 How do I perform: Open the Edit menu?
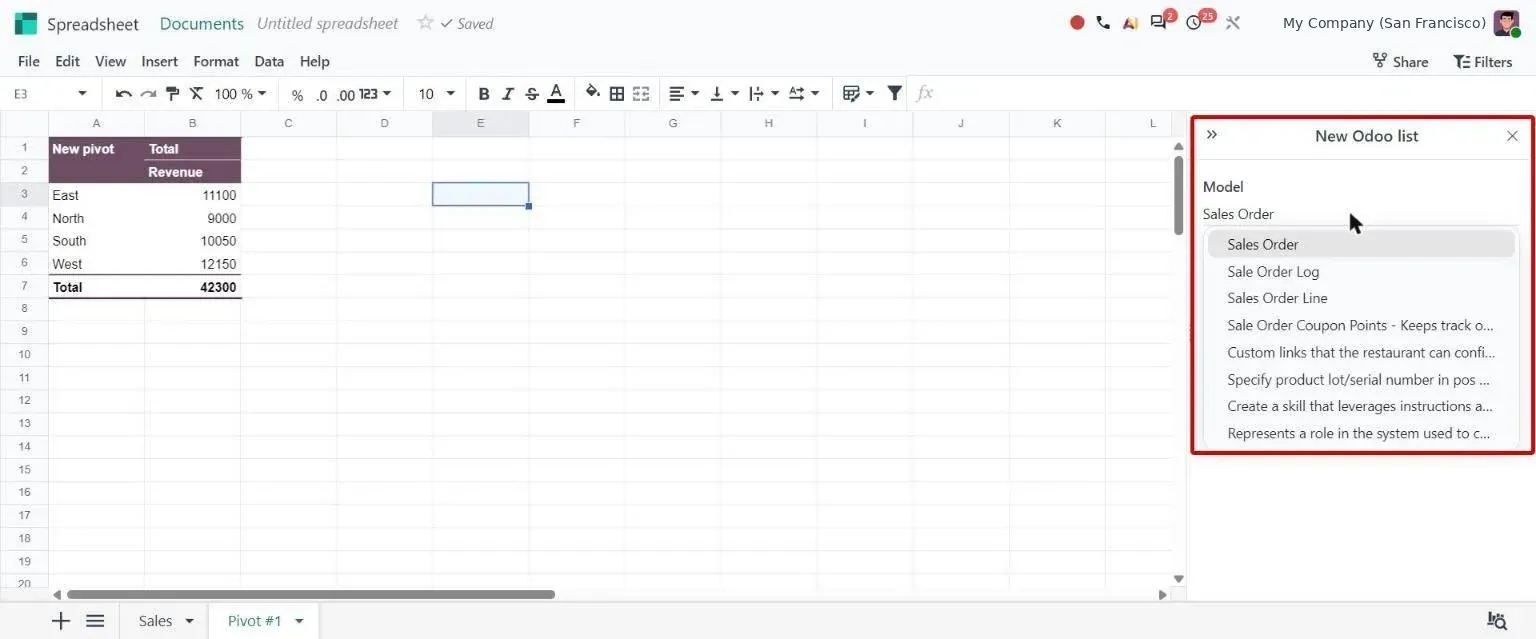(x=67, y=61)
